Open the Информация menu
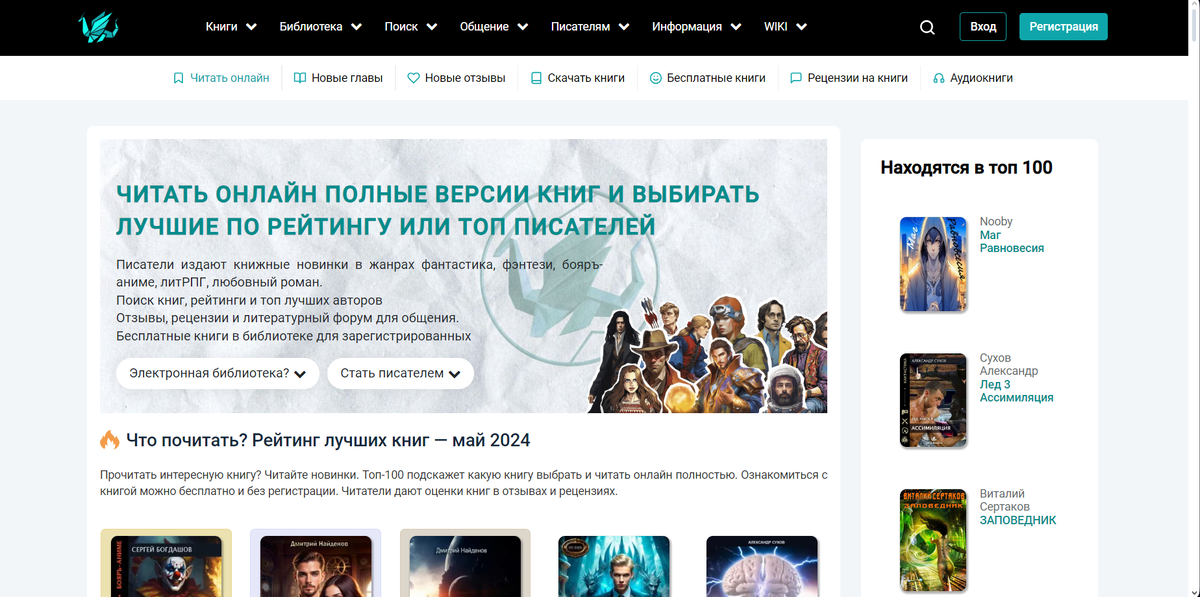The height and width of the screenshot is (597, 1200). tap(687, 27)
